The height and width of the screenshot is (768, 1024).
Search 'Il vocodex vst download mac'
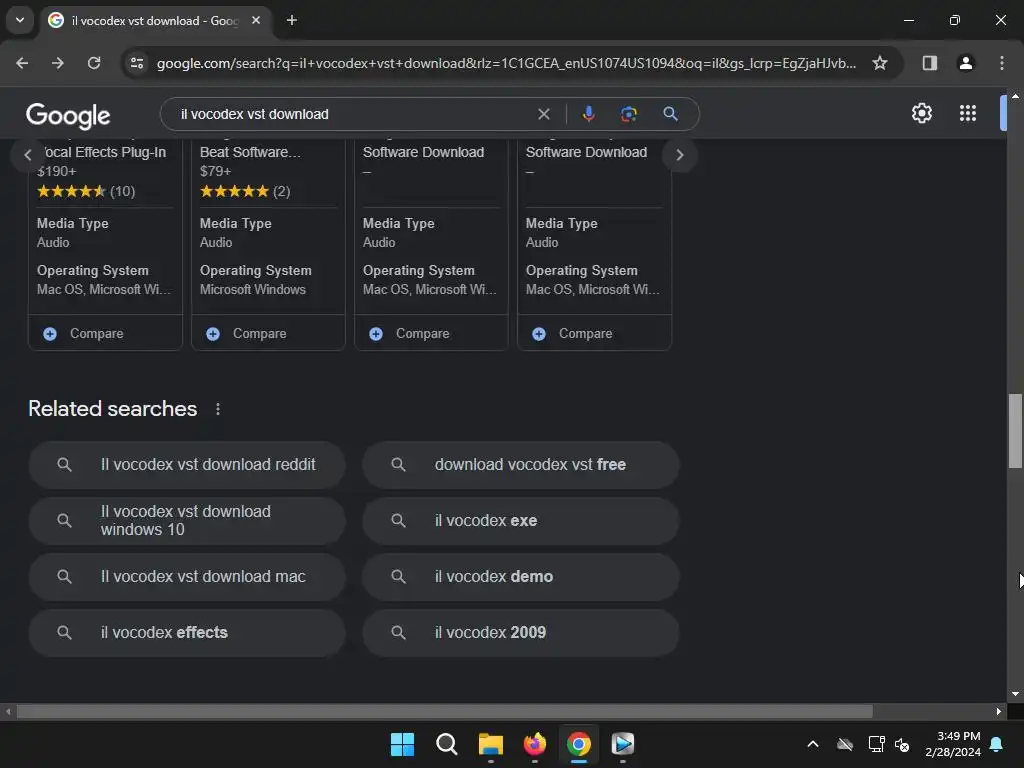[x=187, y=577]
